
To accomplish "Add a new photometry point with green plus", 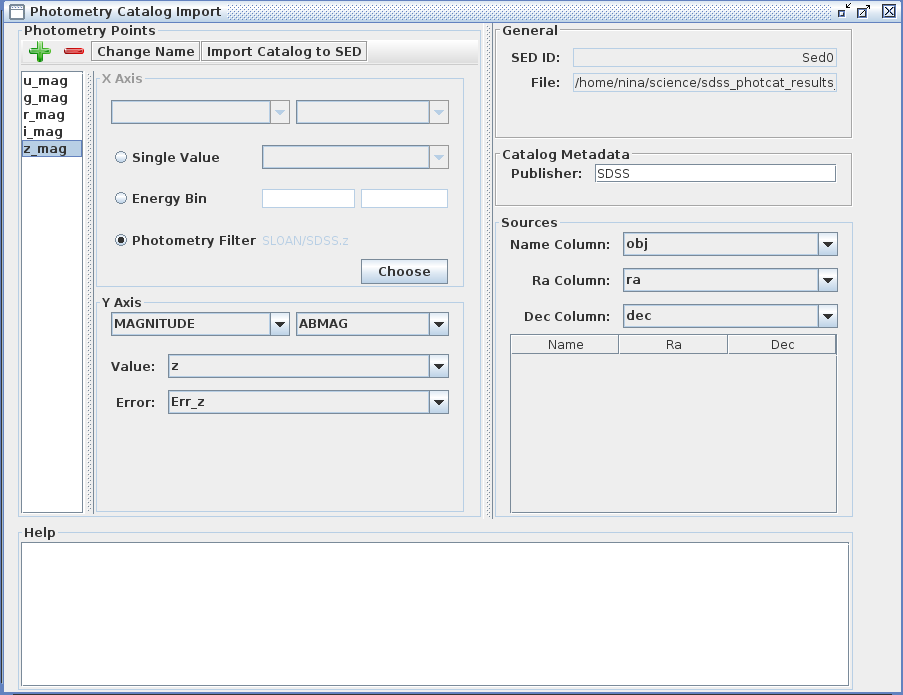I will point(40,51).
